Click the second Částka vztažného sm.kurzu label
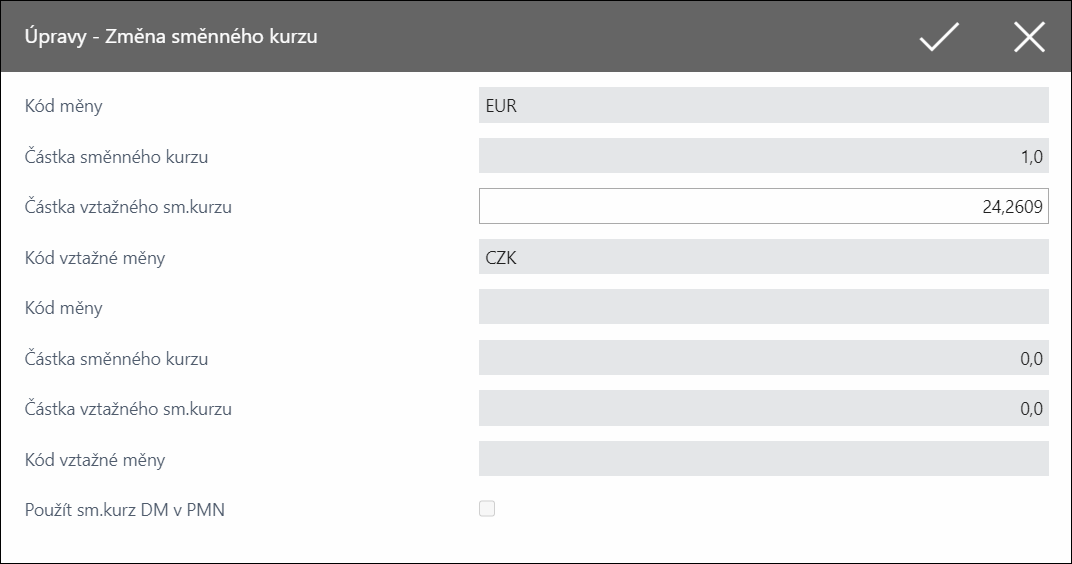This screenshot has height=564, width=1072. (x=128, y=409)
